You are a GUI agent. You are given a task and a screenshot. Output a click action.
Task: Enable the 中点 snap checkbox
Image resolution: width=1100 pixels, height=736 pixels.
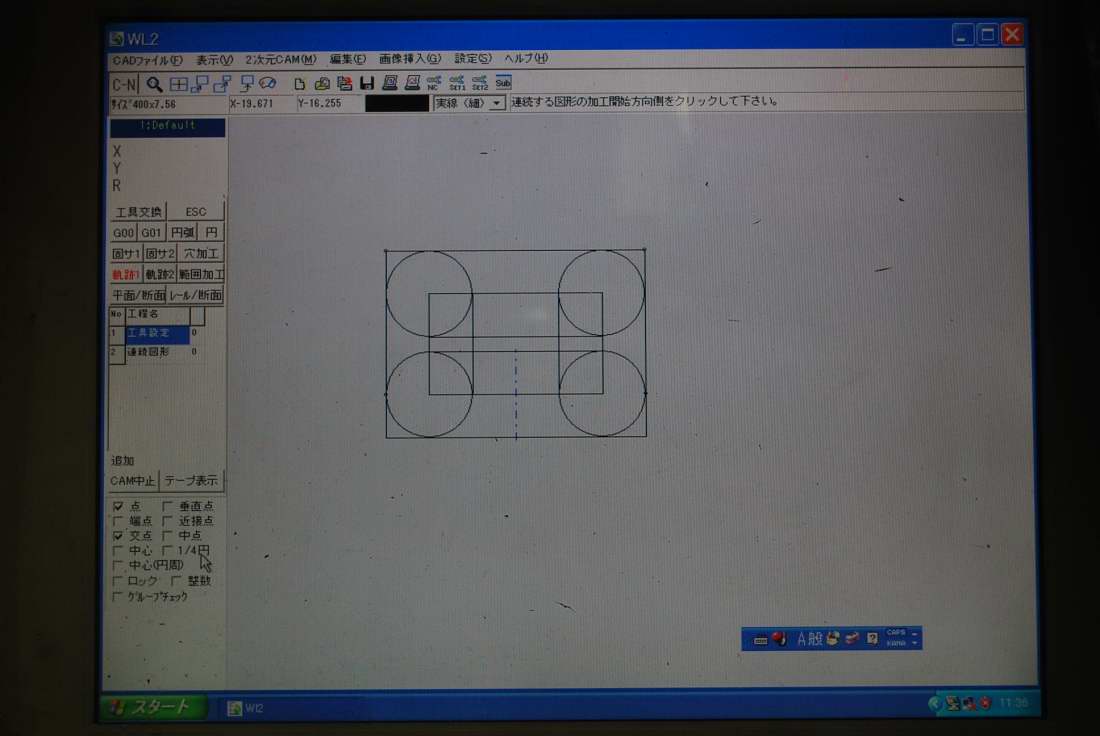[x=167, y=536]
